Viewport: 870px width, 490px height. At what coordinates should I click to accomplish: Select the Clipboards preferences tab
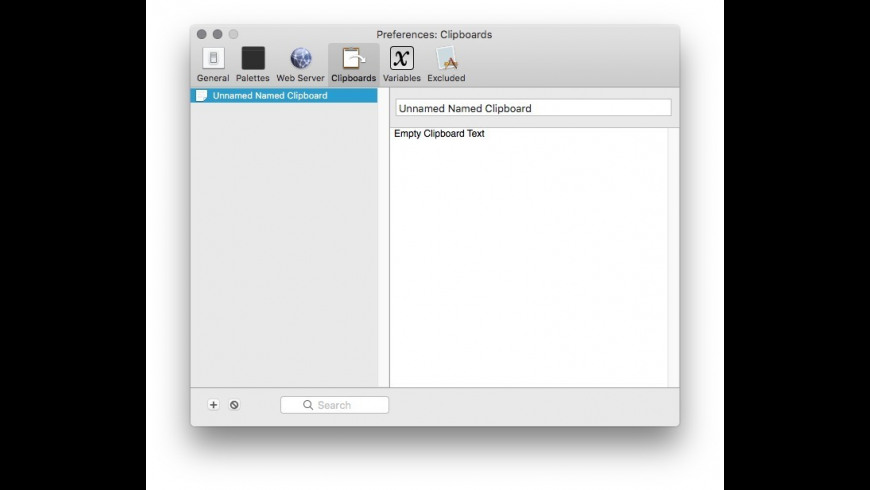click(x=353, y=64)
